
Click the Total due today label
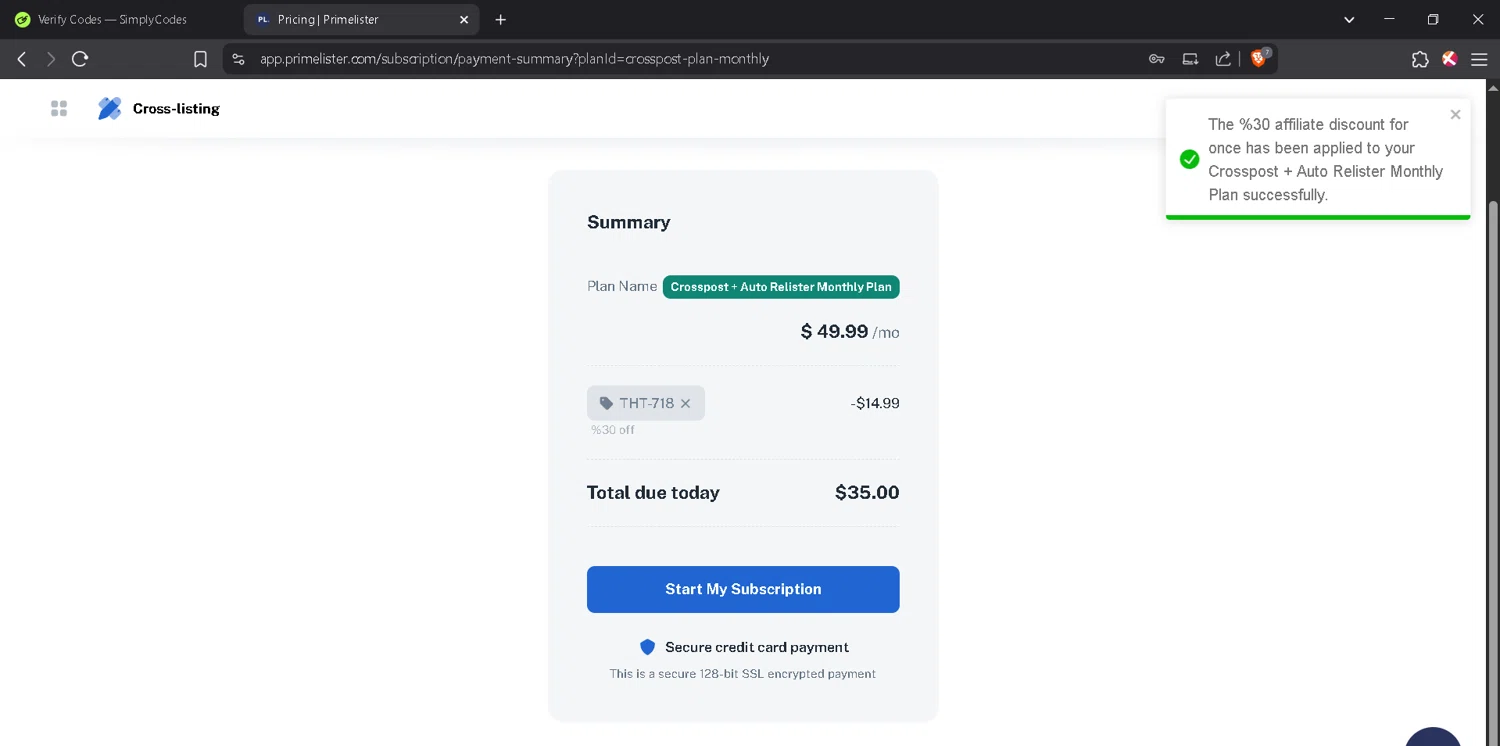(x=653, y=492)
